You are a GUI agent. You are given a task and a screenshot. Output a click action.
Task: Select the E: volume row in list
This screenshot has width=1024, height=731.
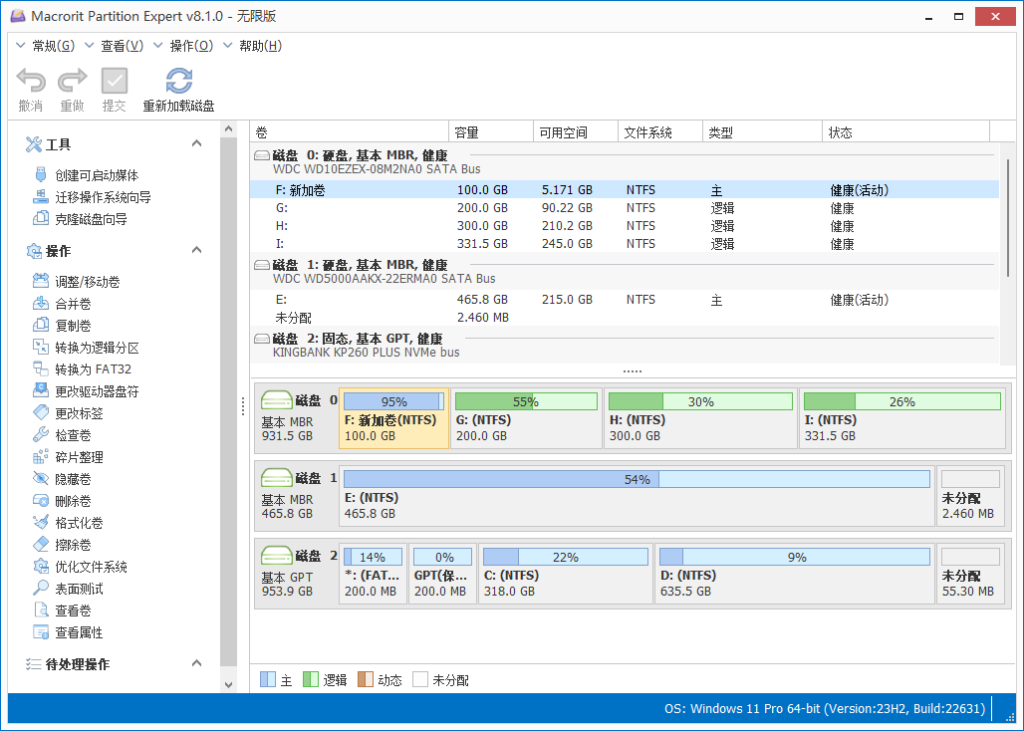point(624,300)
